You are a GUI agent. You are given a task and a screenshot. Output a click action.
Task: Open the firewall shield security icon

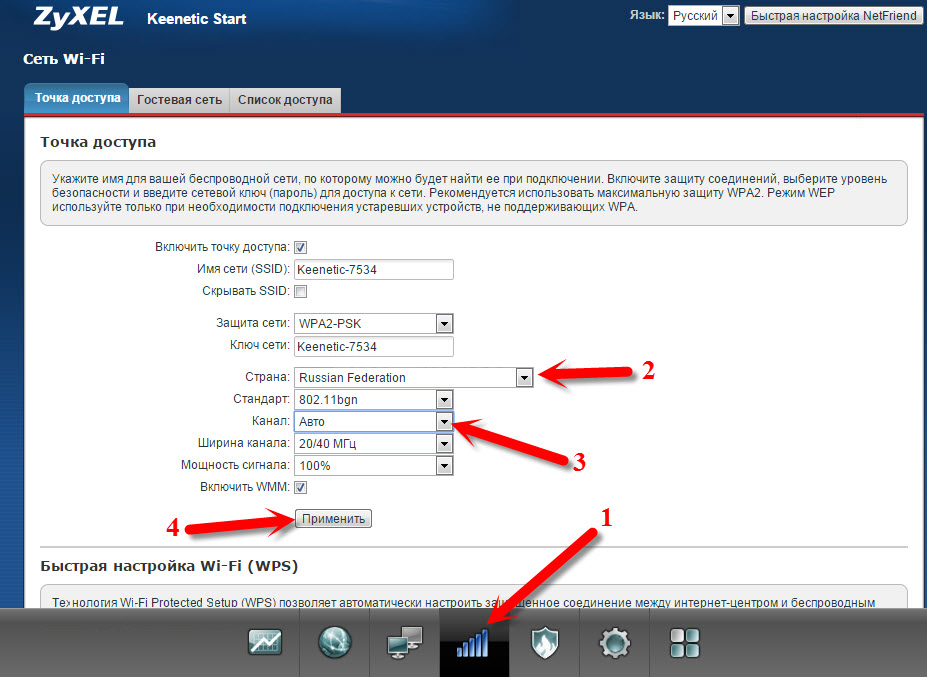pyautogui.click(x=544, y=643)
